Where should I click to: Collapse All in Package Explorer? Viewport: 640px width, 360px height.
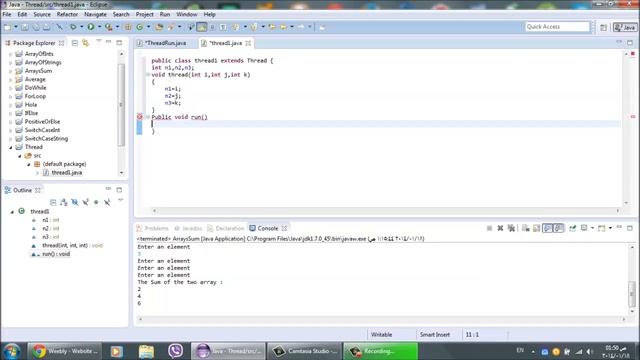pos(75,42)
